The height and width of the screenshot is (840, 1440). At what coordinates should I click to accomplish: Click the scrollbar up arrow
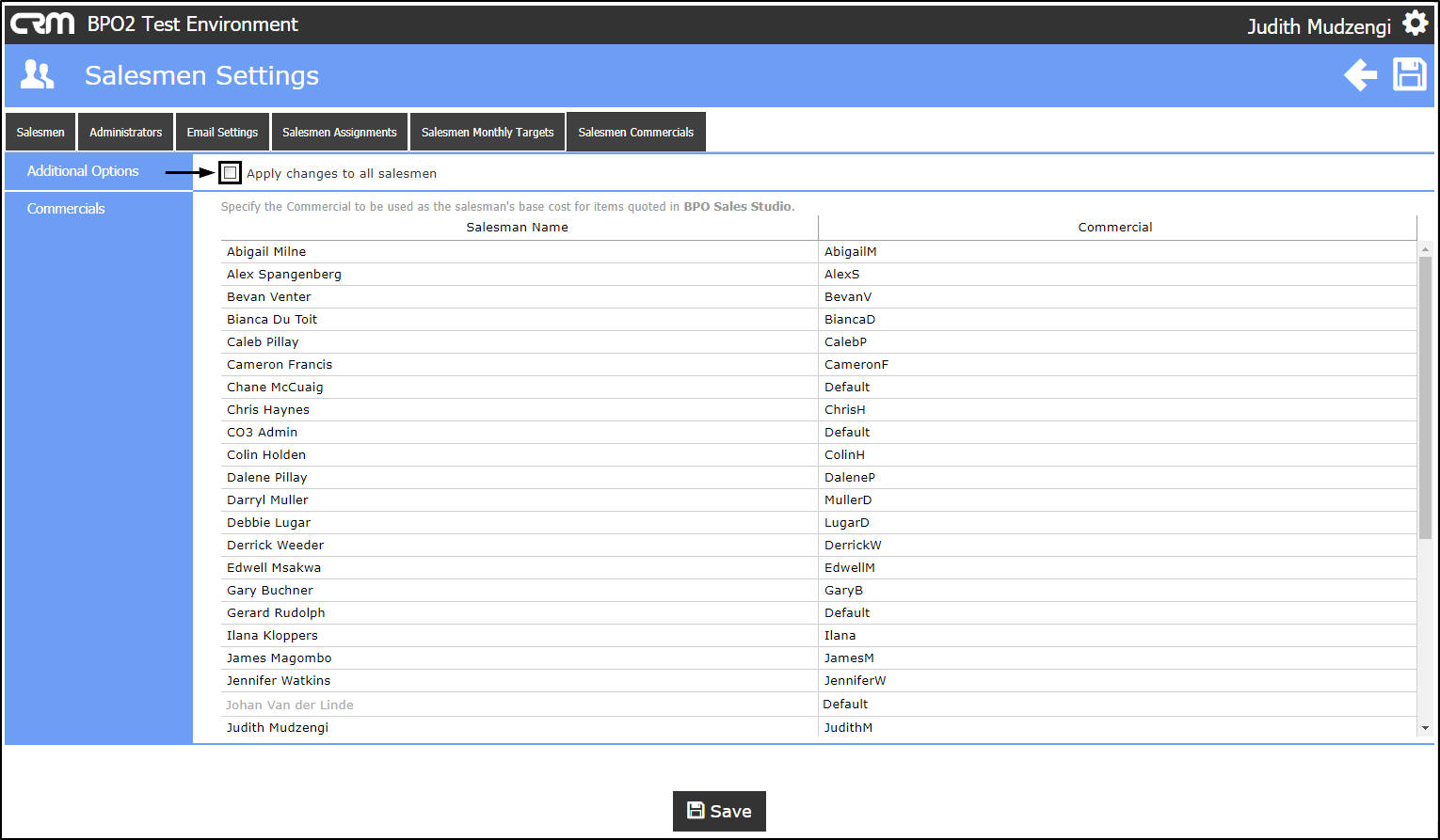pos(1425,249)
